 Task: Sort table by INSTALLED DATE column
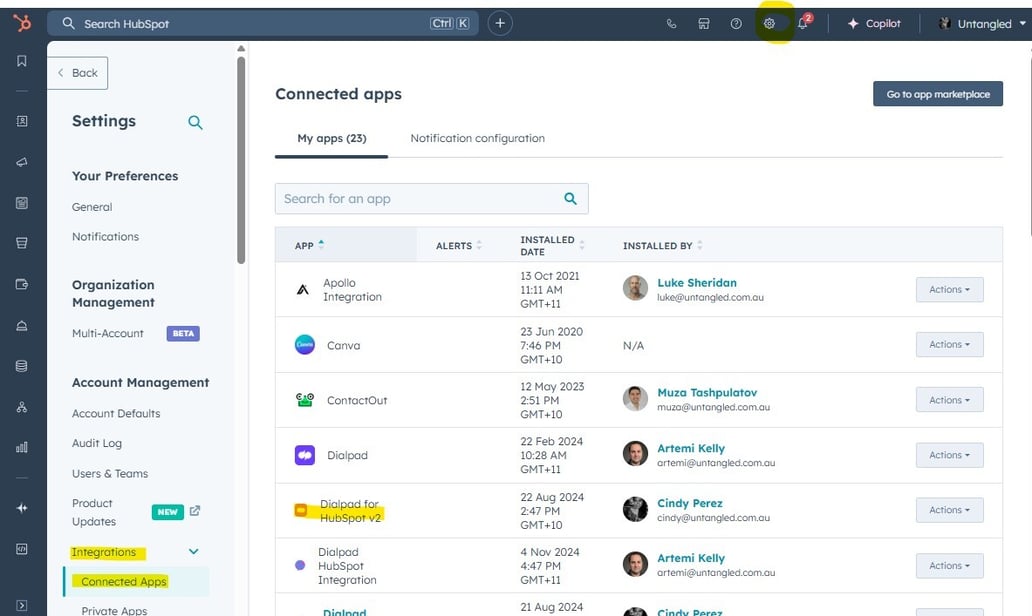(552, 245)
